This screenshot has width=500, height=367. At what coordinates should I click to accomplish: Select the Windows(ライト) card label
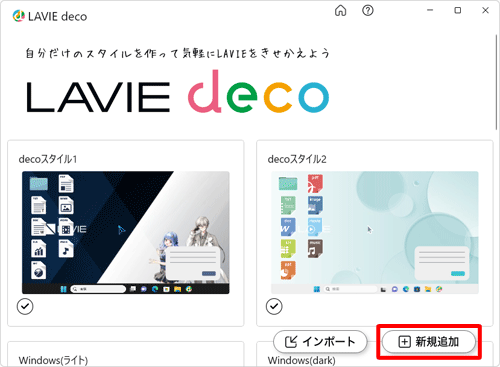(53, 360)
